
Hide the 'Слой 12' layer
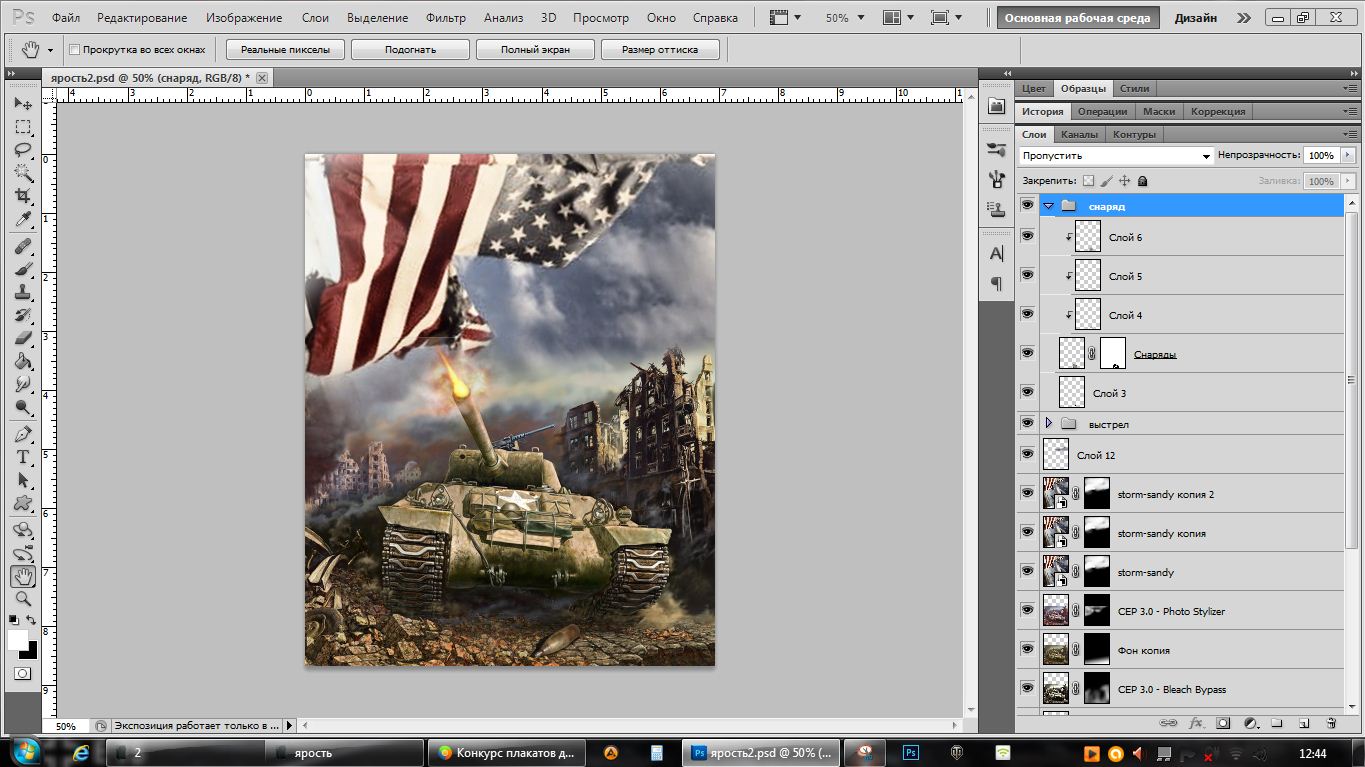1027,454
